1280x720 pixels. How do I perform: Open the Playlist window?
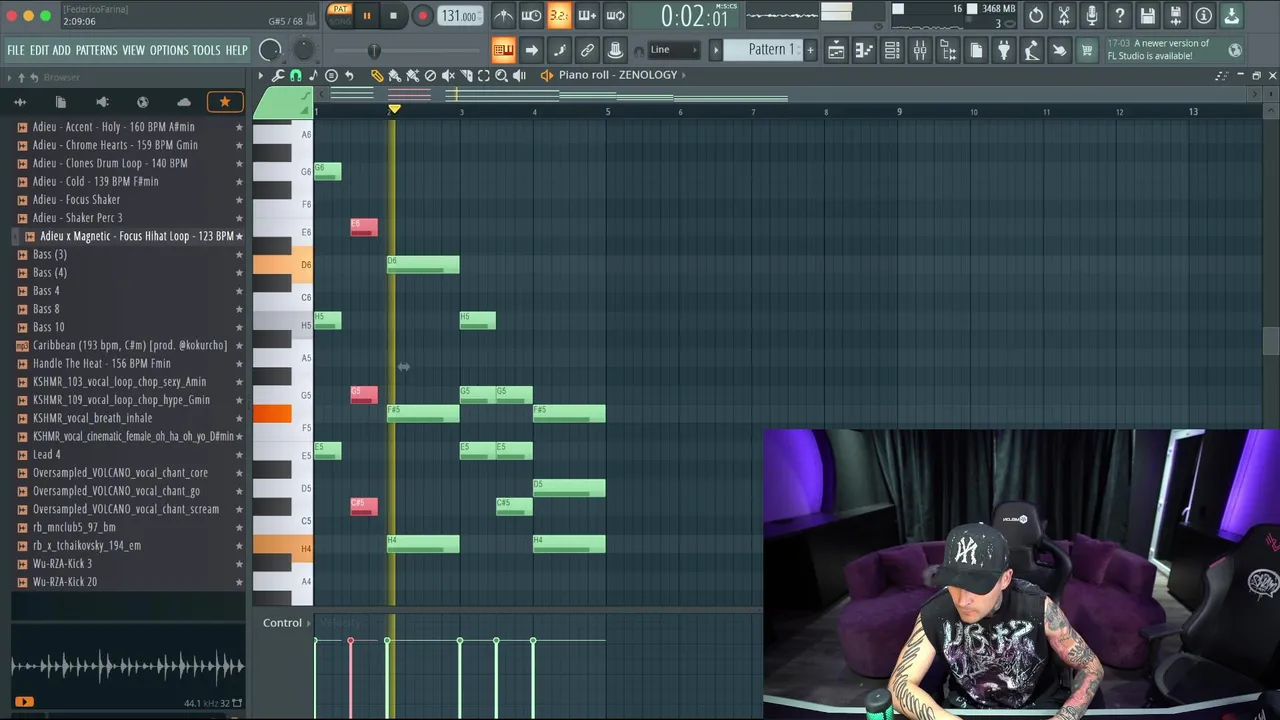pyautogui.click(x=836, y=50)
